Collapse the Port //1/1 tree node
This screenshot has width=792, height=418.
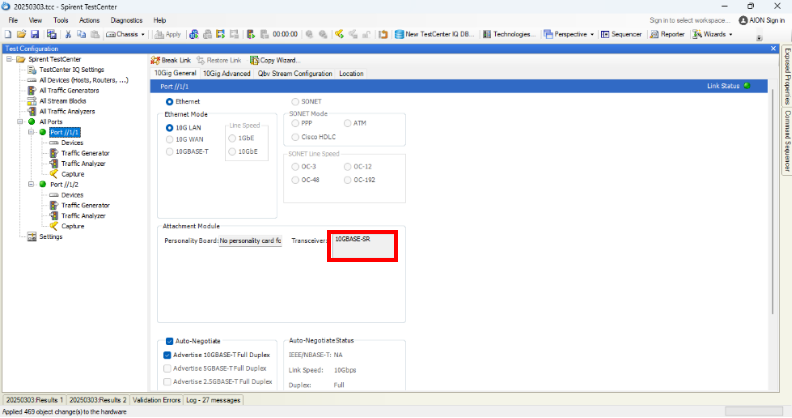[31, 132]
